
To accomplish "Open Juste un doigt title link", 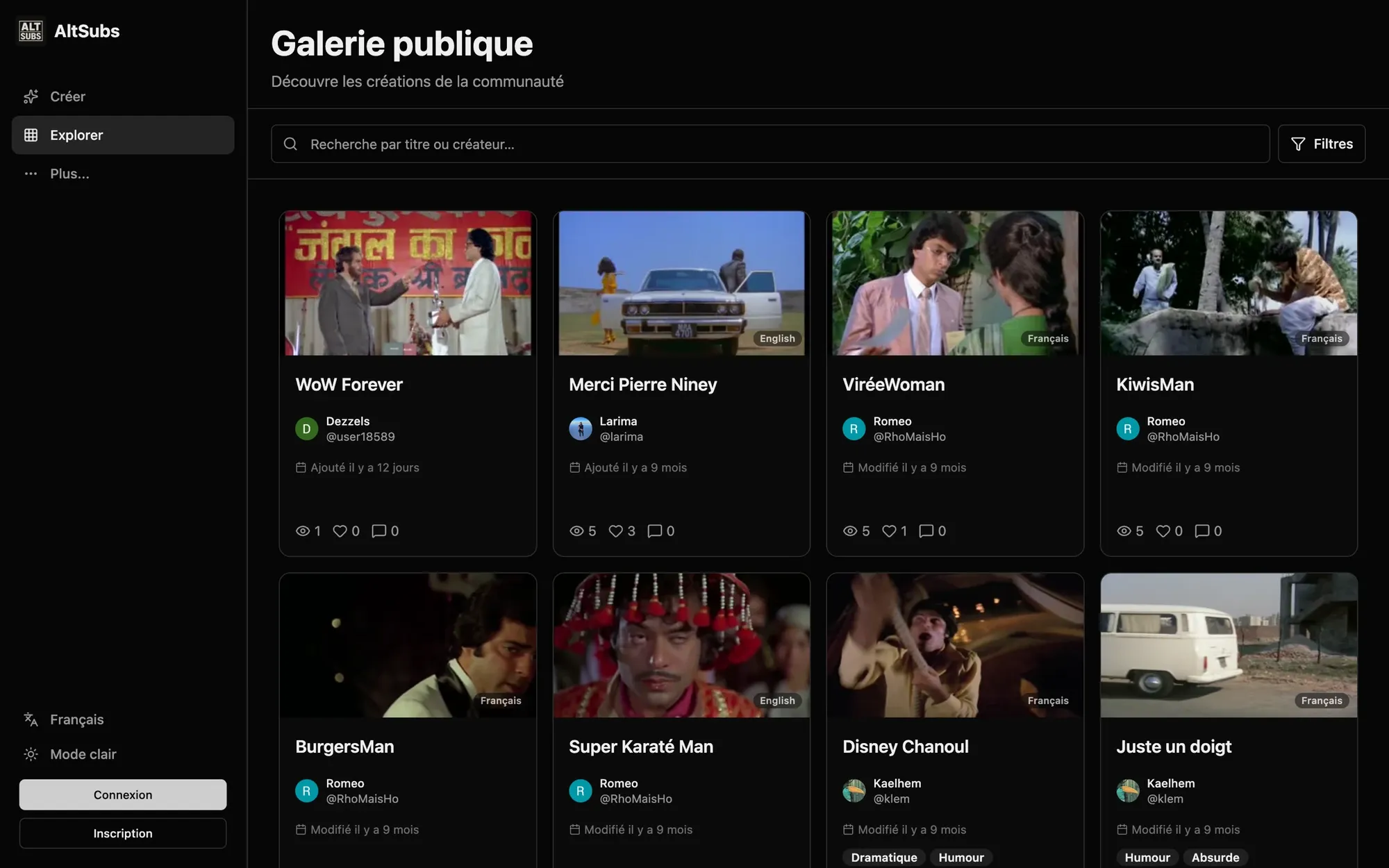I will (x=1174, y=746).
